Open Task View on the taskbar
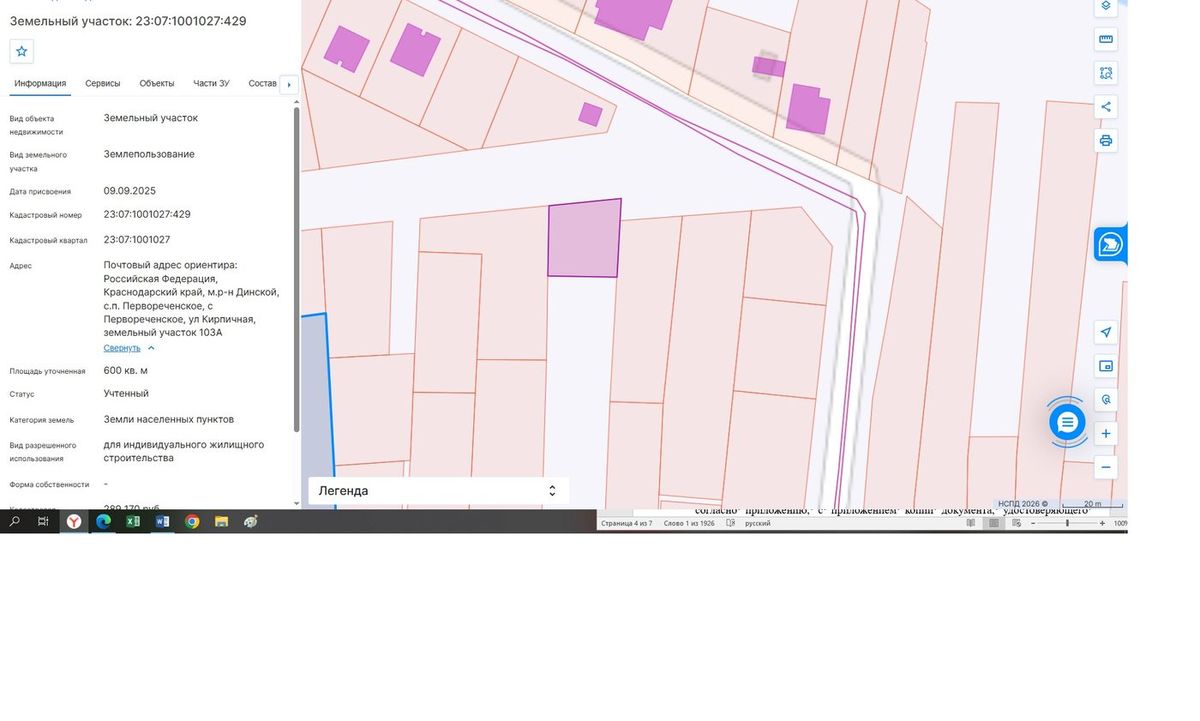This screenshot has height=721, width=1200. coord(43,521)
